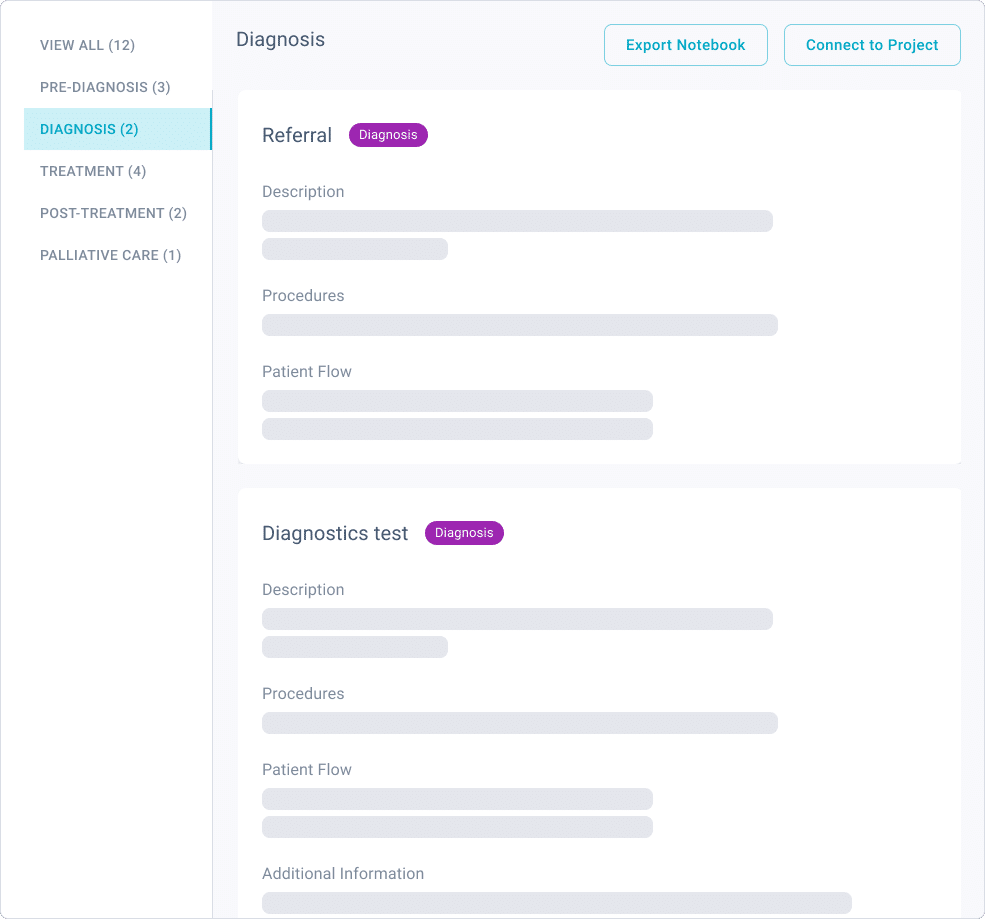Viewport: 985px width, 919px height.
Task: Click Diagnostics test Description placeholder text
Action: coord(517,633)
